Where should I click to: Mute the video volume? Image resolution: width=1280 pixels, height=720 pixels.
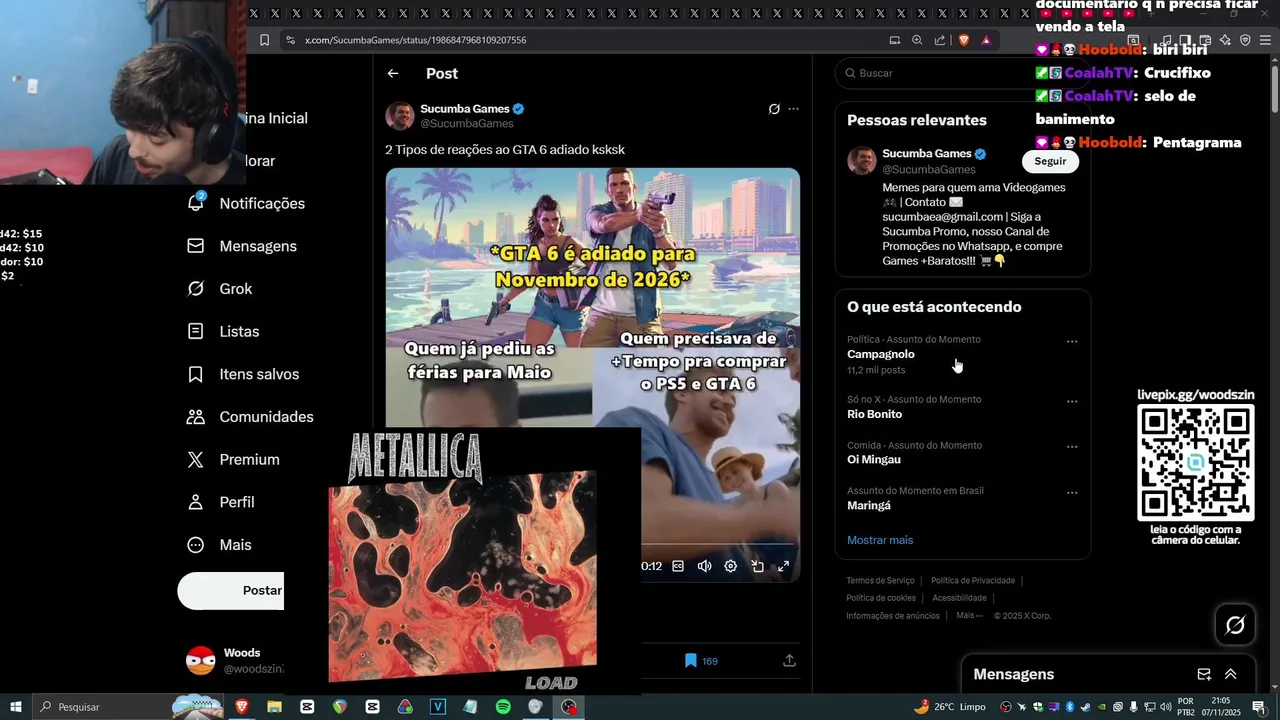tap(704, 566)
